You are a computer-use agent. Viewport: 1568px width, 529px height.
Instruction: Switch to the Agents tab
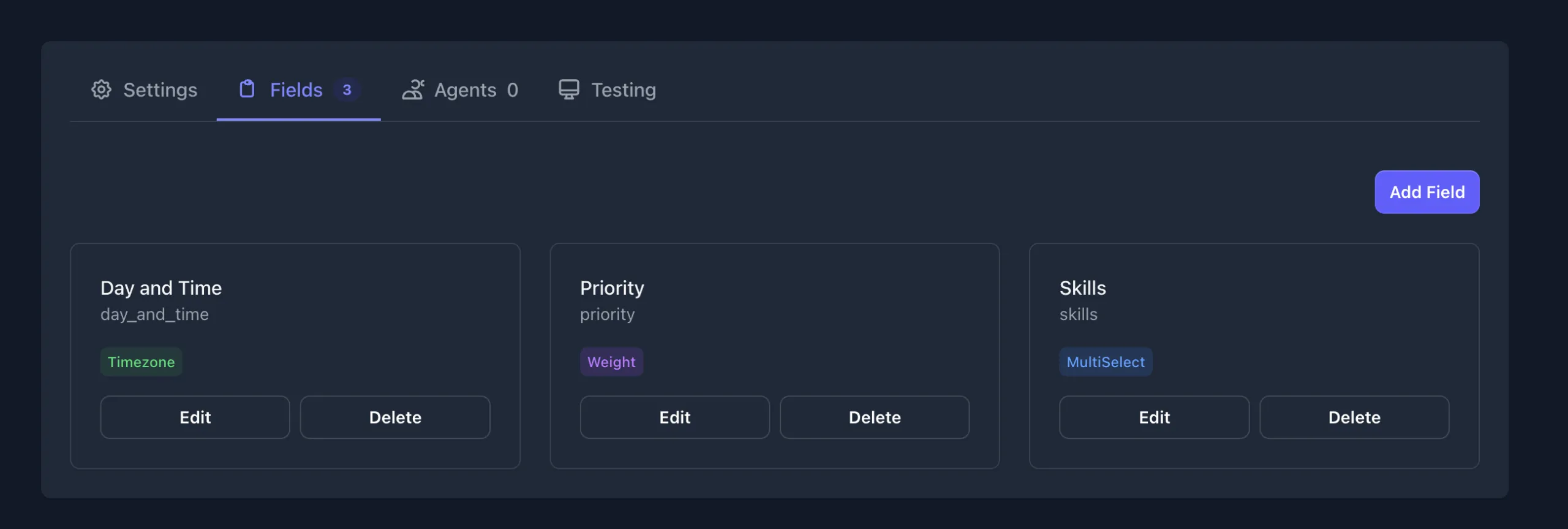click(x=466, y=90)
